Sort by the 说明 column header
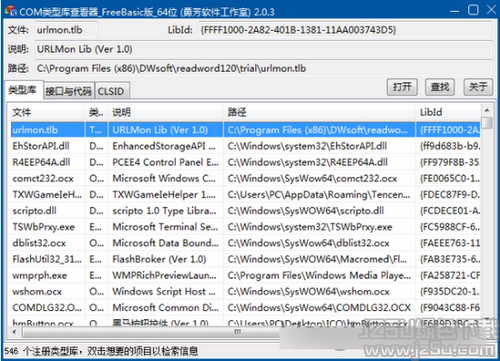This screenshot has width=500, height=361. click(x=165, y=112)
